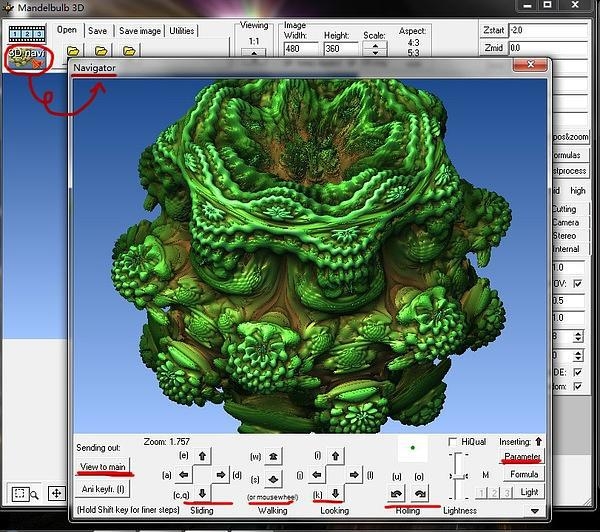
Task: Click the Ani keyfr. (I) button
Action: coord(103,489)
